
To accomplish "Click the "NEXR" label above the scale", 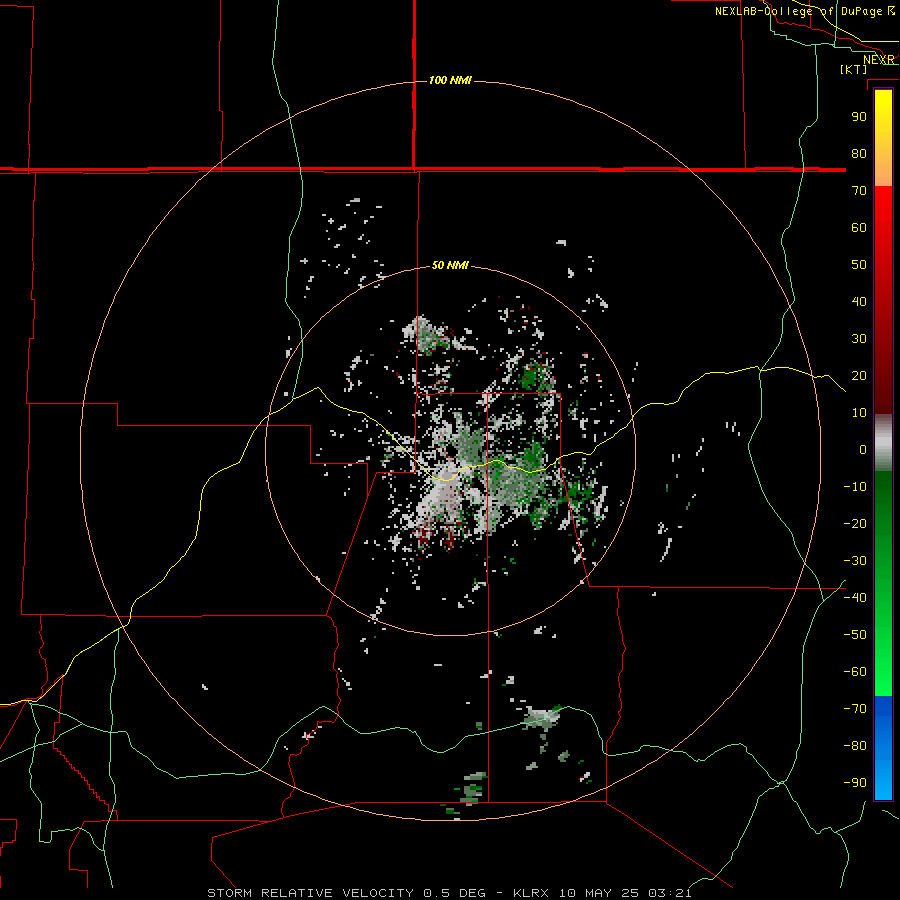I will pos(879,60).
